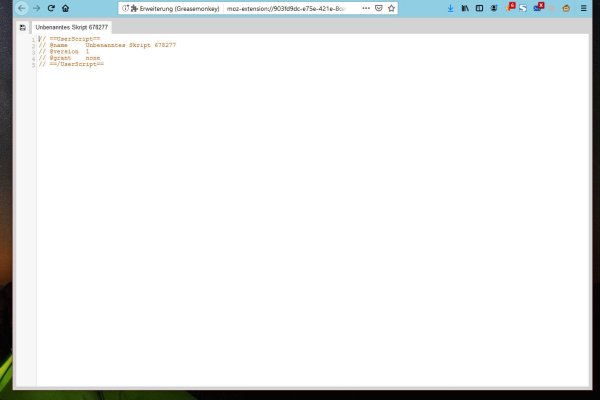This screenshot has height=400, width=600.
Task: Open the Firefox account icon
Action: 494,8
